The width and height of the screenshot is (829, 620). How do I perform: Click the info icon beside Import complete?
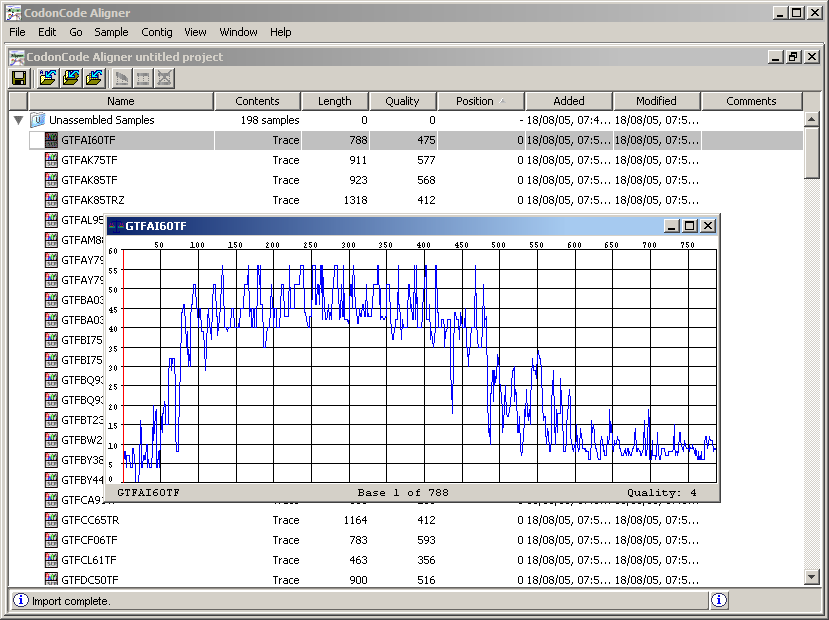click(x=20, y=600)
